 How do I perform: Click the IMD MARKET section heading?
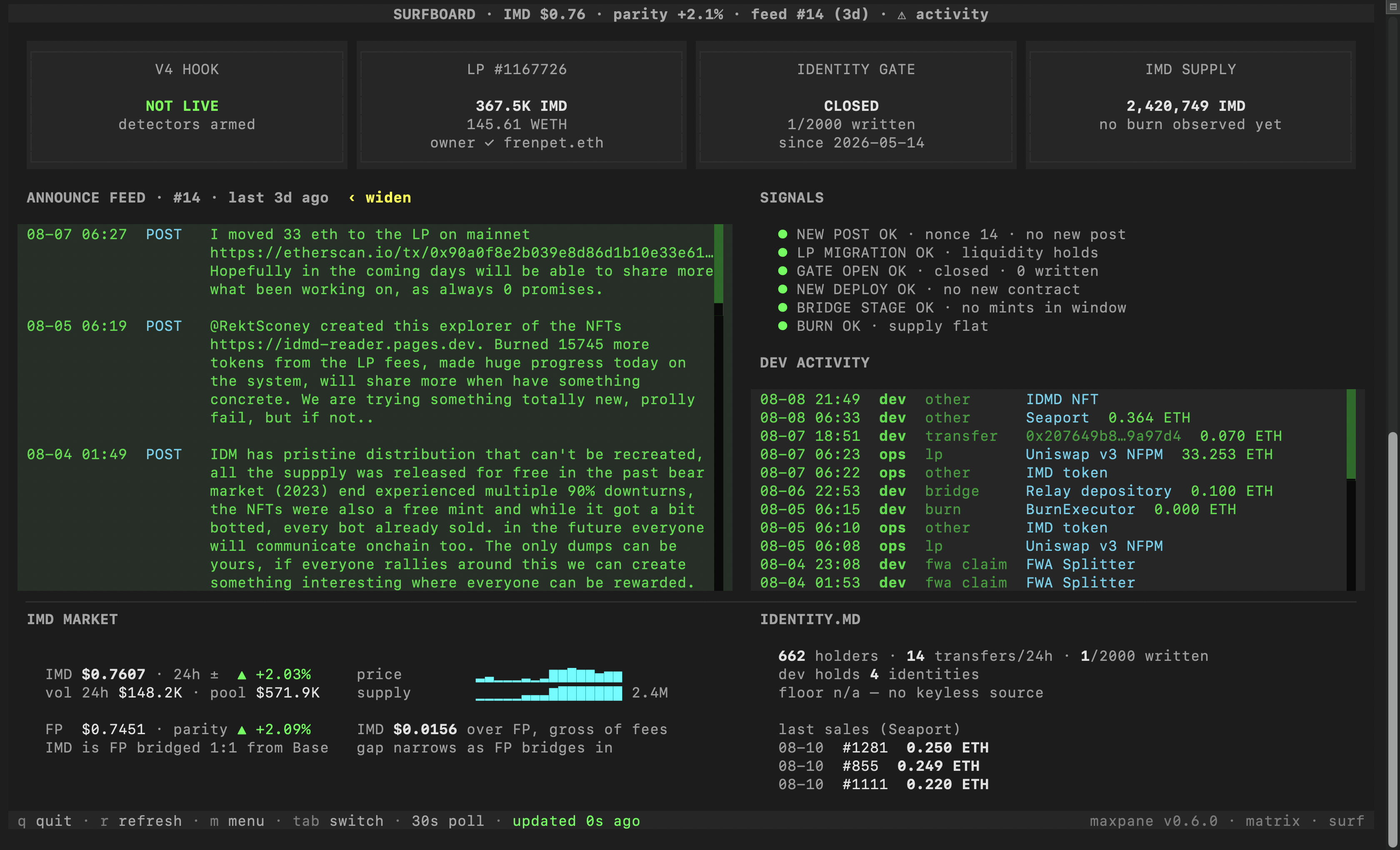pos(72,619)
